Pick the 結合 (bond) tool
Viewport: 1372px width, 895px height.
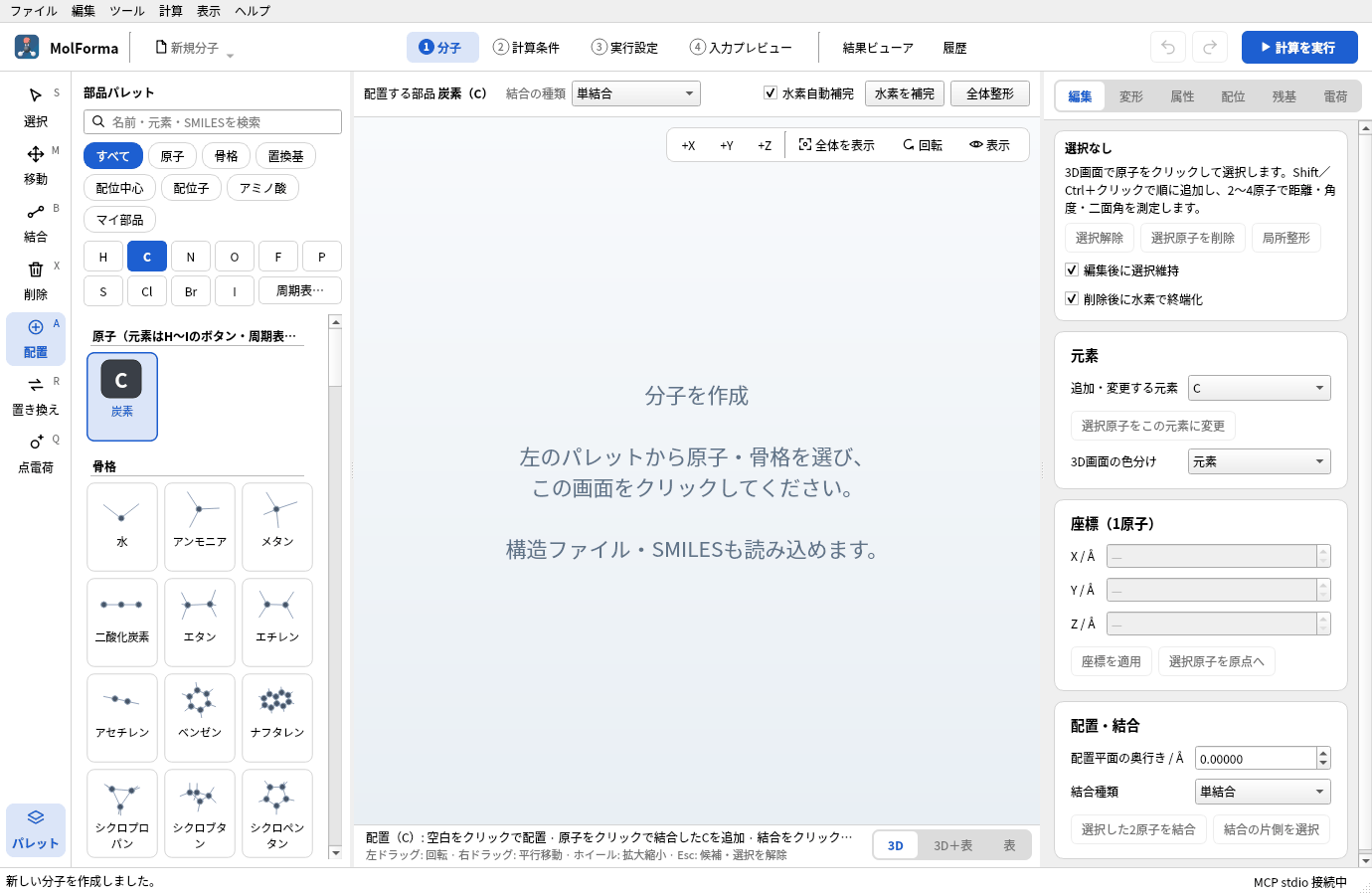(36, 223)
